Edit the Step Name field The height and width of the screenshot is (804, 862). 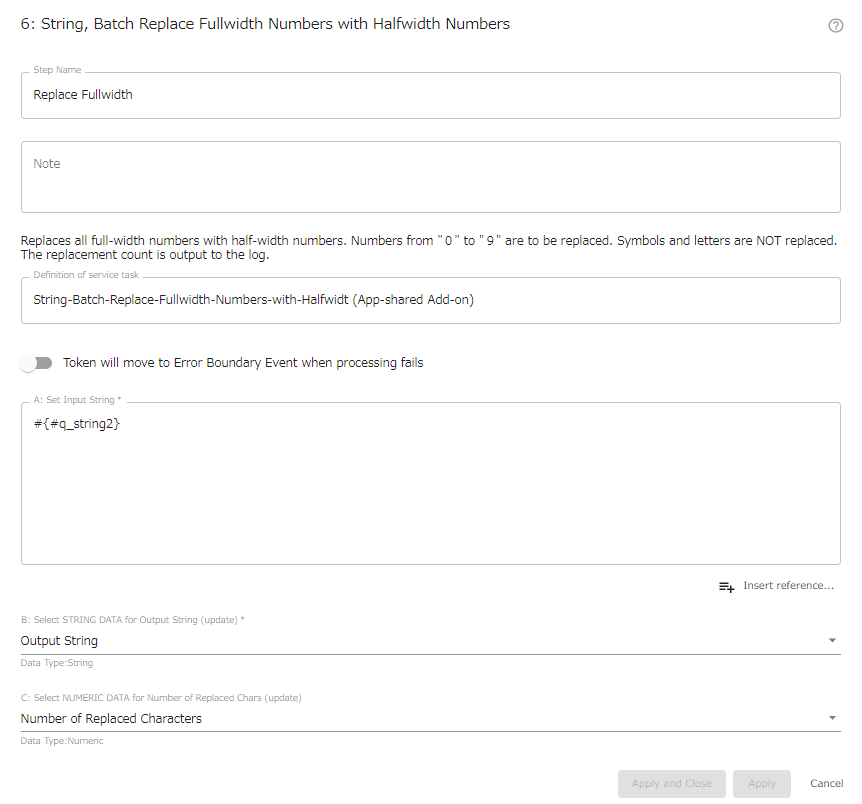tap(430, 94)
